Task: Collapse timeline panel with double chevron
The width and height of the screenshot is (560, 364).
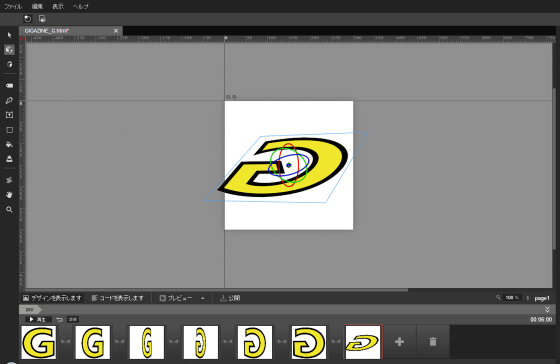Action: (x=547, y=309)
